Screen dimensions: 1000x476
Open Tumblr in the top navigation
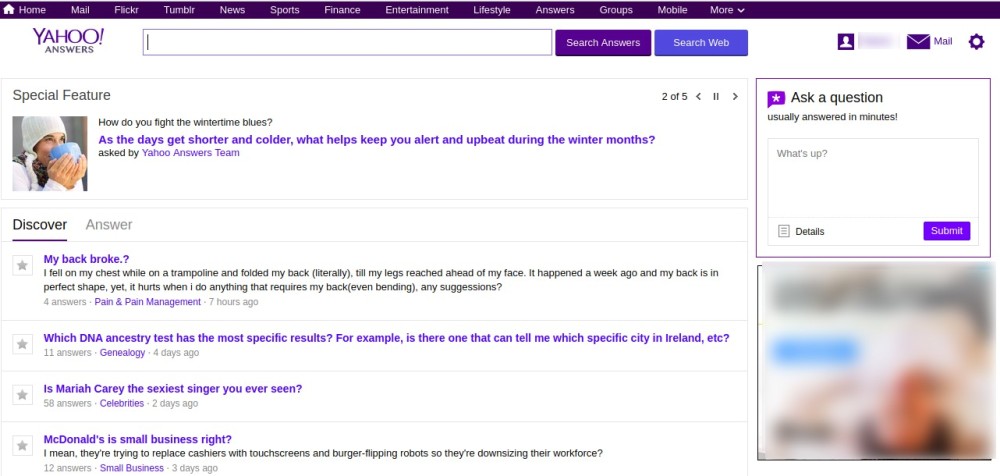pos(179,10)
